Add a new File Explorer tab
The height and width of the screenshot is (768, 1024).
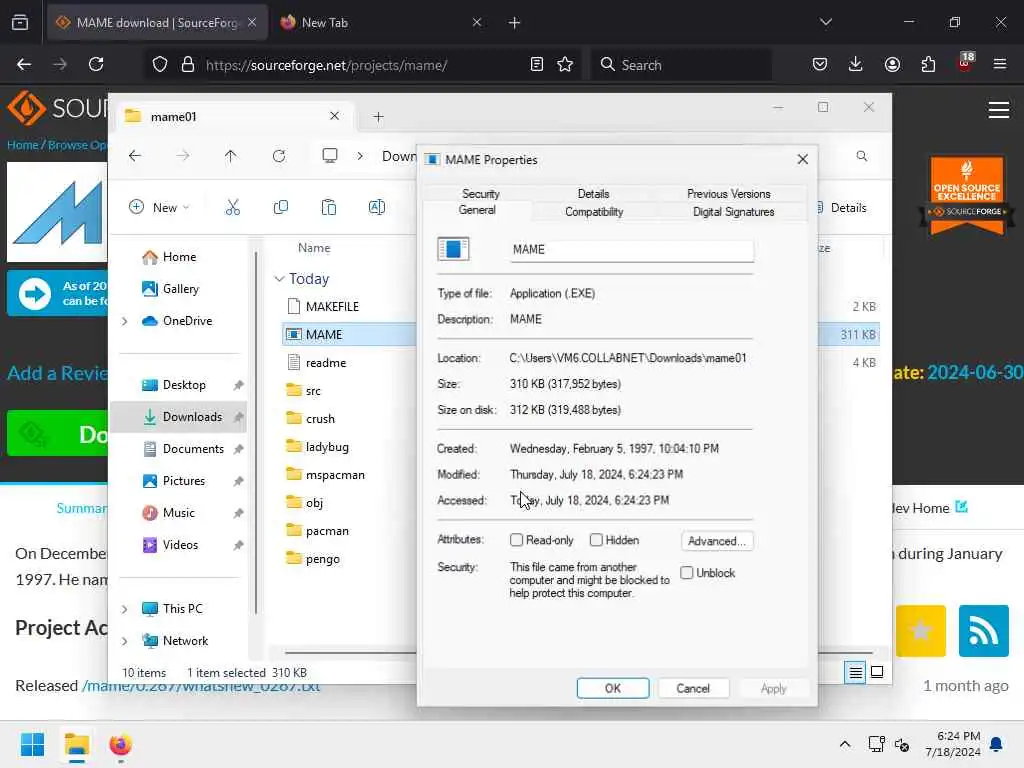point(378,117)
